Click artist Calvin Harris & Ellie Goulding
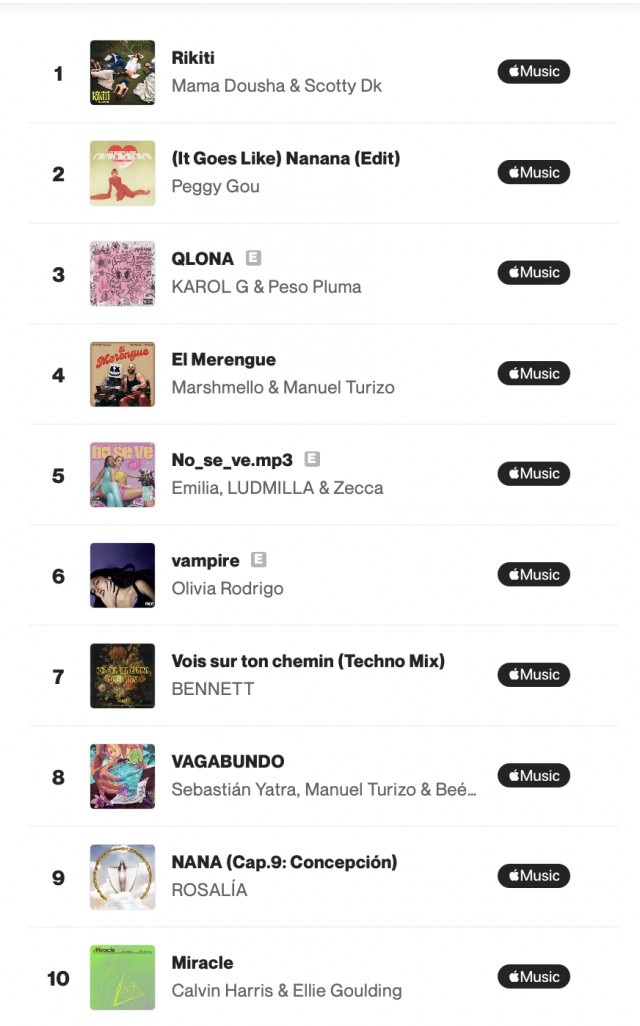 [286, 991]
